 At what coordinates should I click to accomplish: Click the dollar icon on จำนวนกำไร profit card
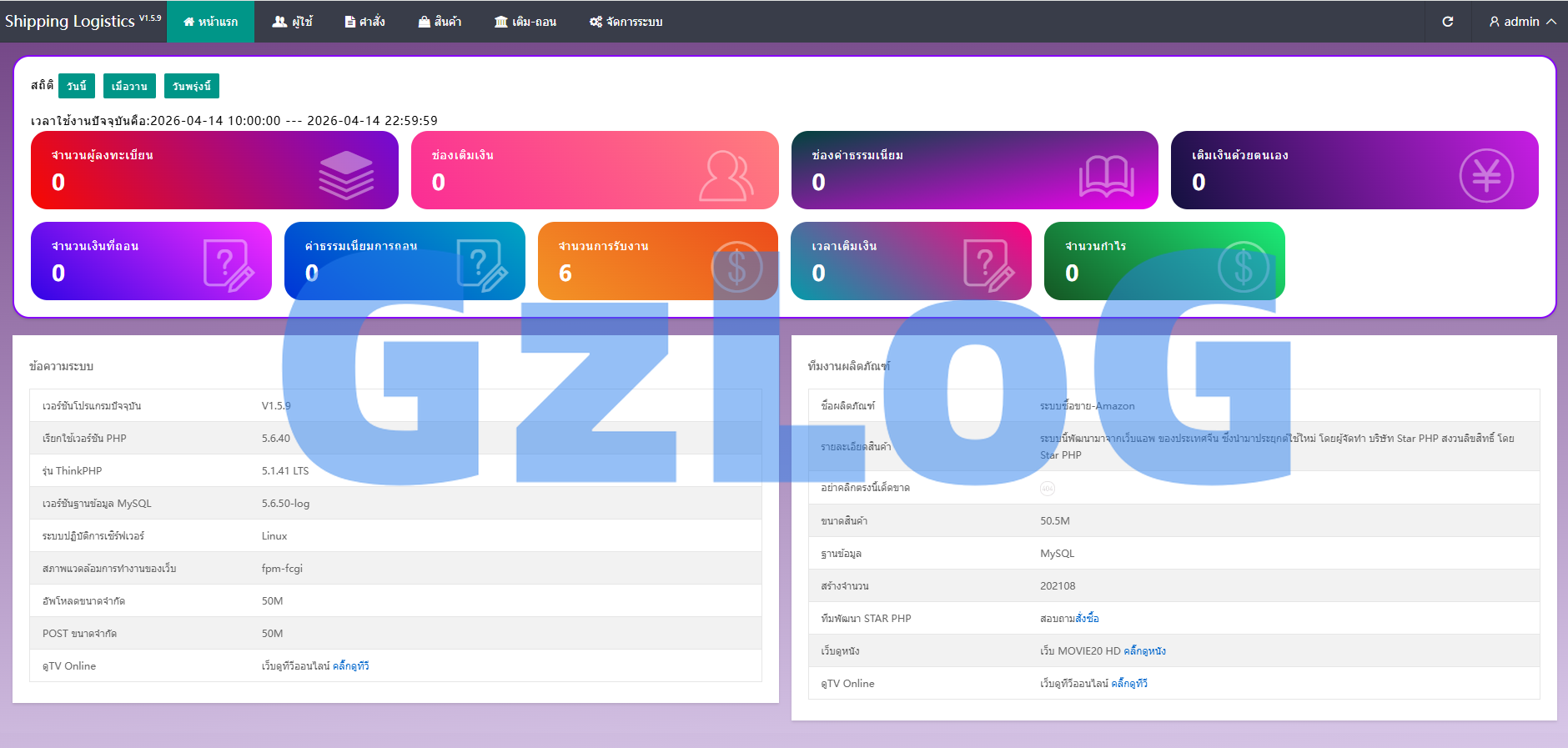pyautogui.click(x=1243, y=267)
